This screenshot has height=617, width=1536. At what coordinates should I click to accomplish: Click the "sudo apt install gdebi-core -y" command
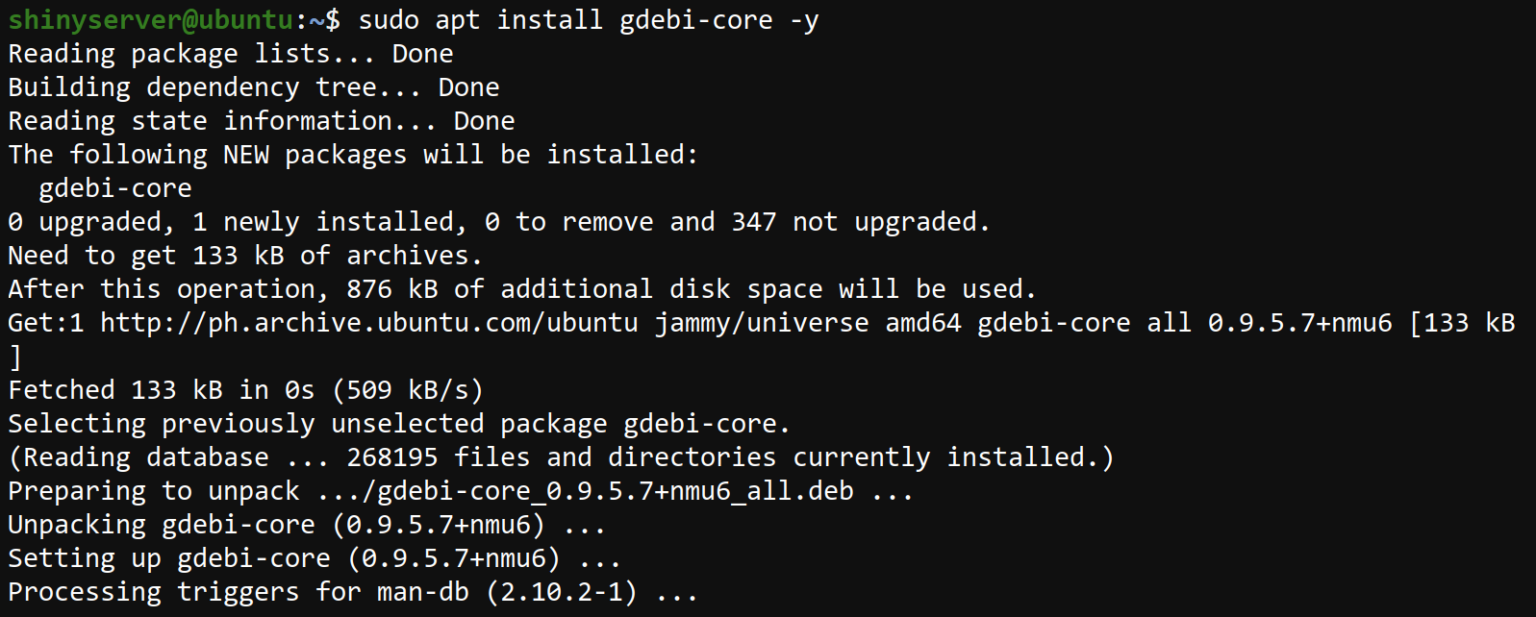pyautogui.click(x=588, y=20)
